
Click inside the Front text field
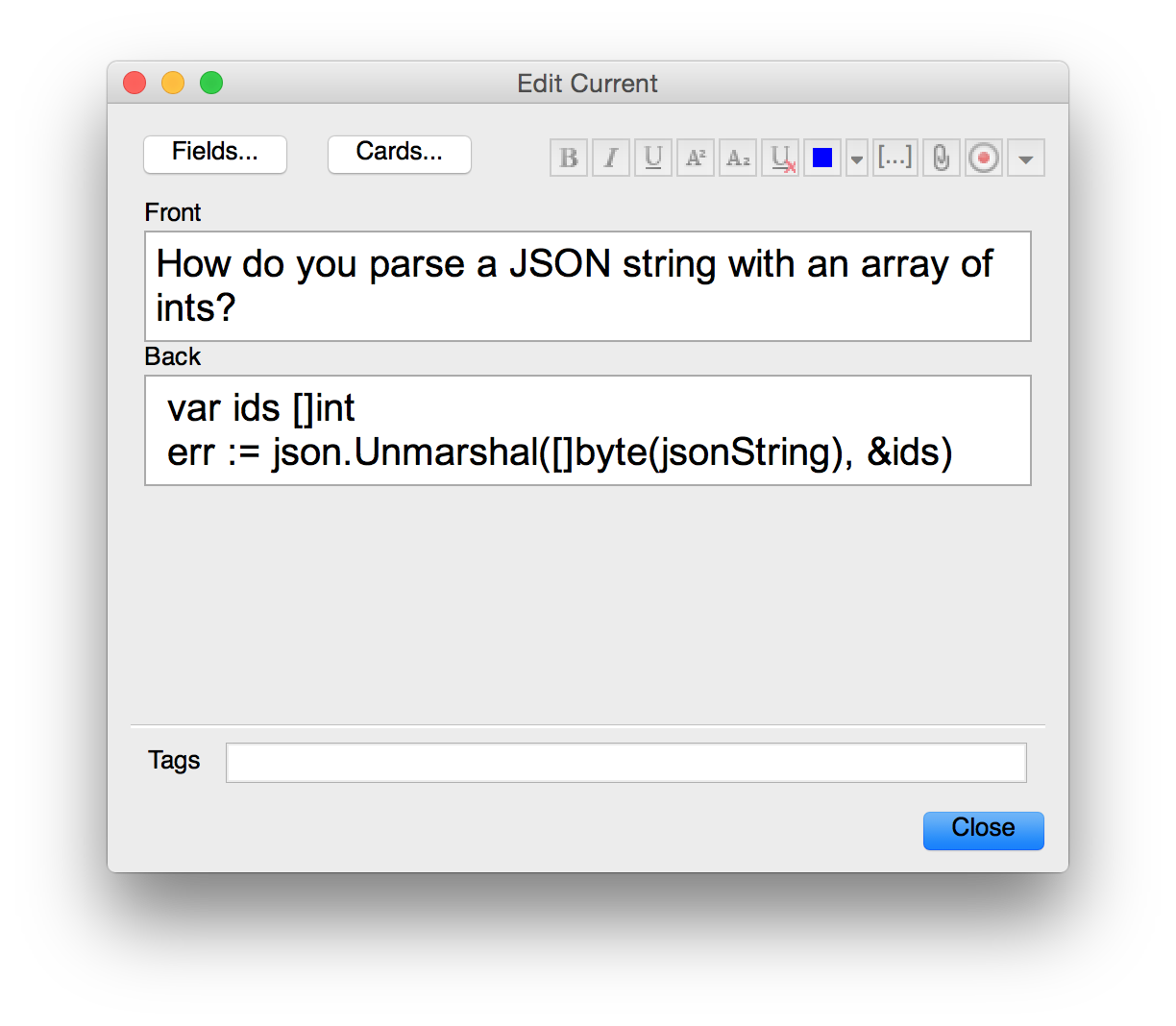587,285
